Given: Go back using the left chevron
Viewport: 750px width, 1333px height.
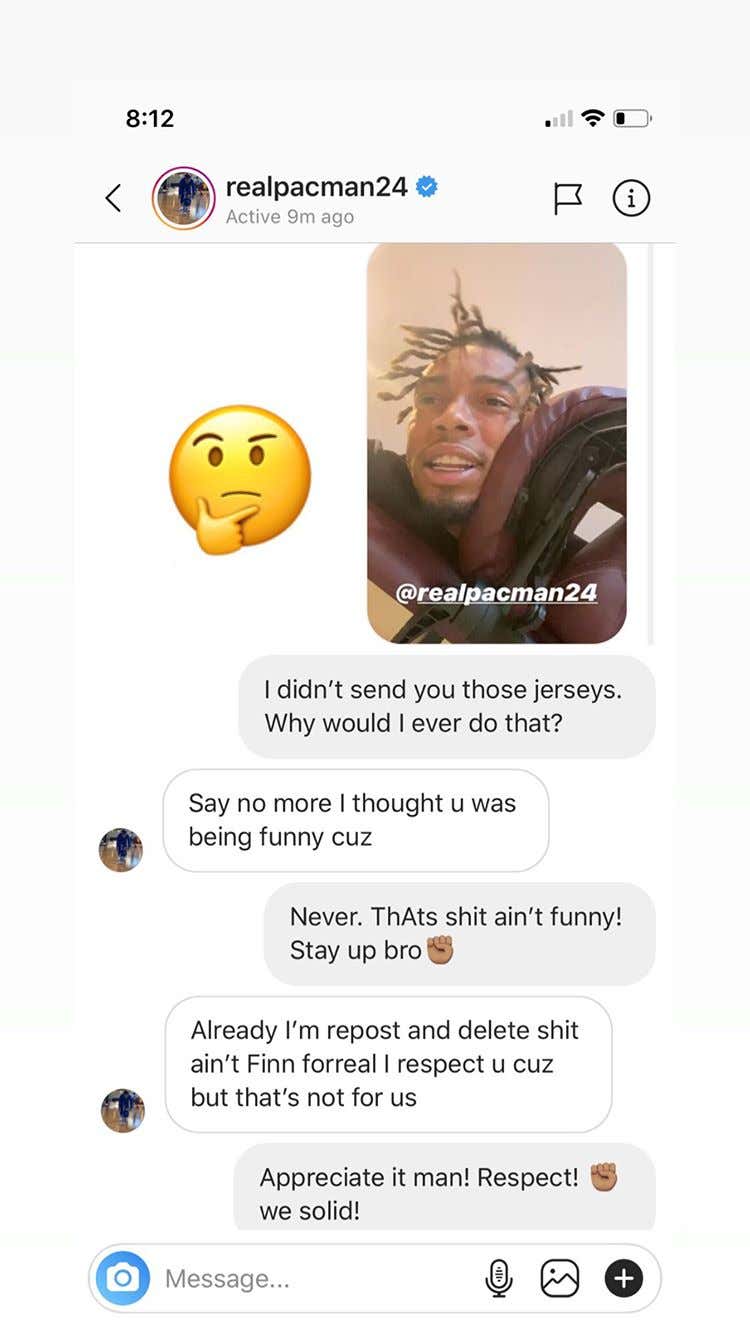Looking at the screenshot, I should pyautogui.click(x=113, y=198).
